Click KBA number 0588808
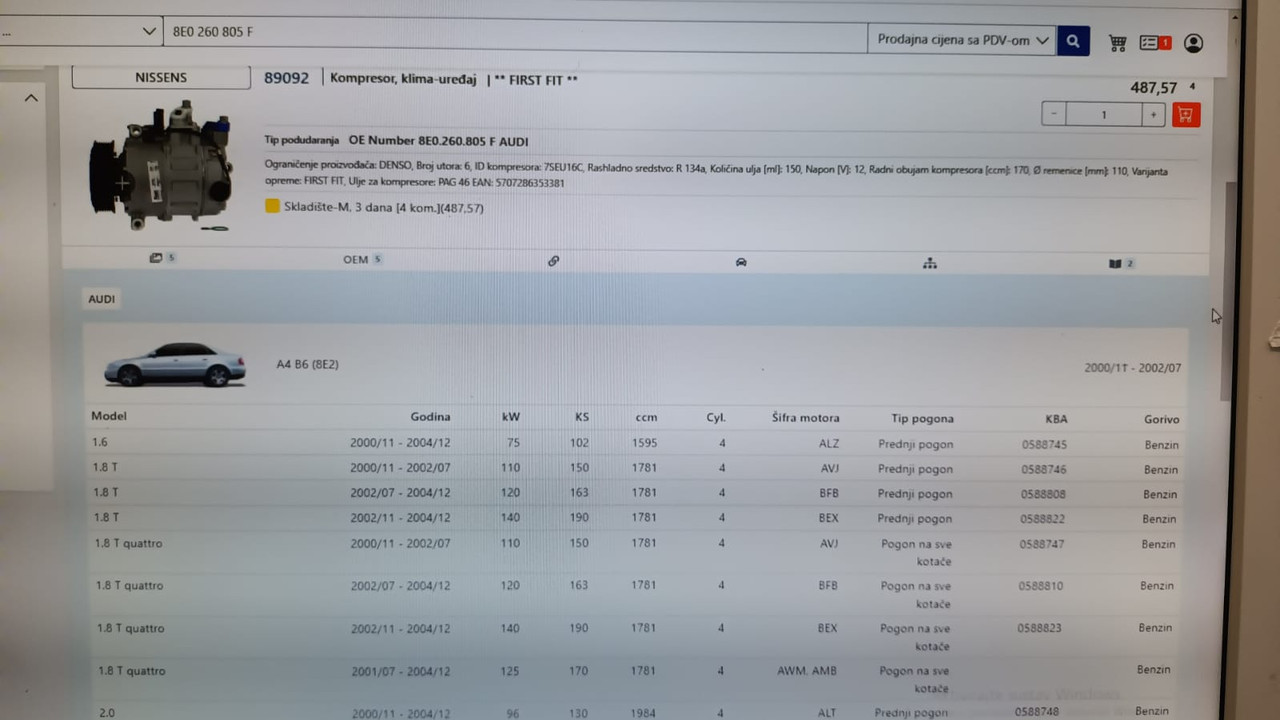The height and width of the screenshot is (720, 1280). point(1044,494)
